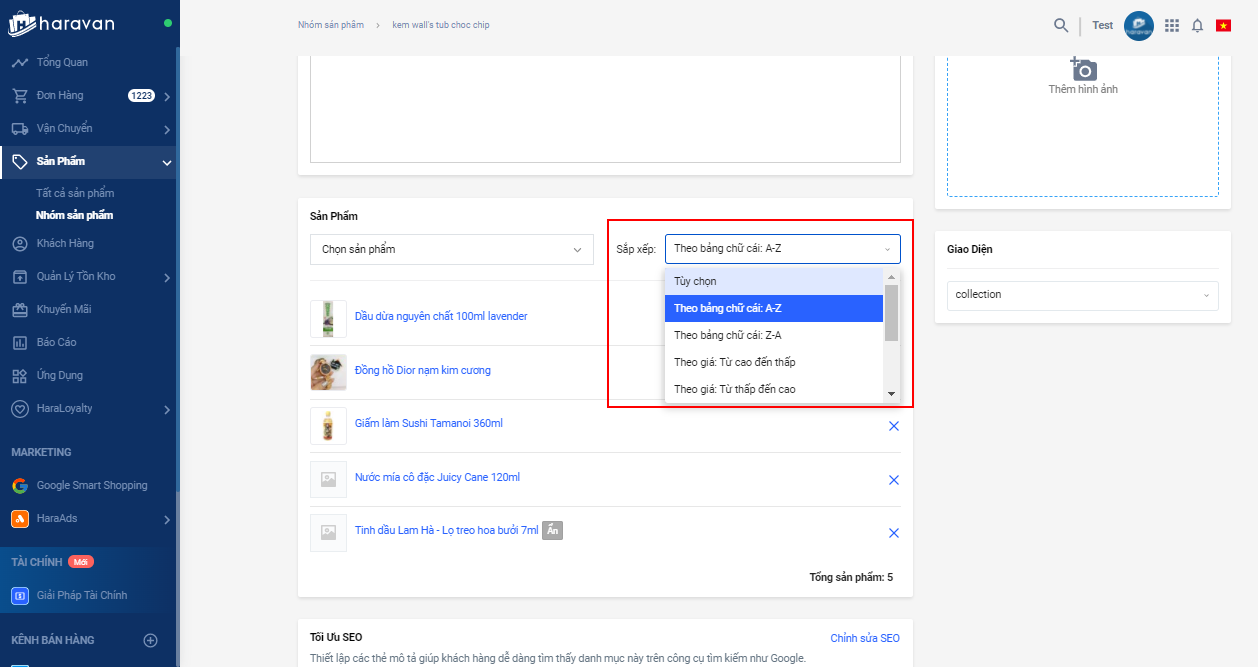Click the add image camera icon

pos(1083,69)
